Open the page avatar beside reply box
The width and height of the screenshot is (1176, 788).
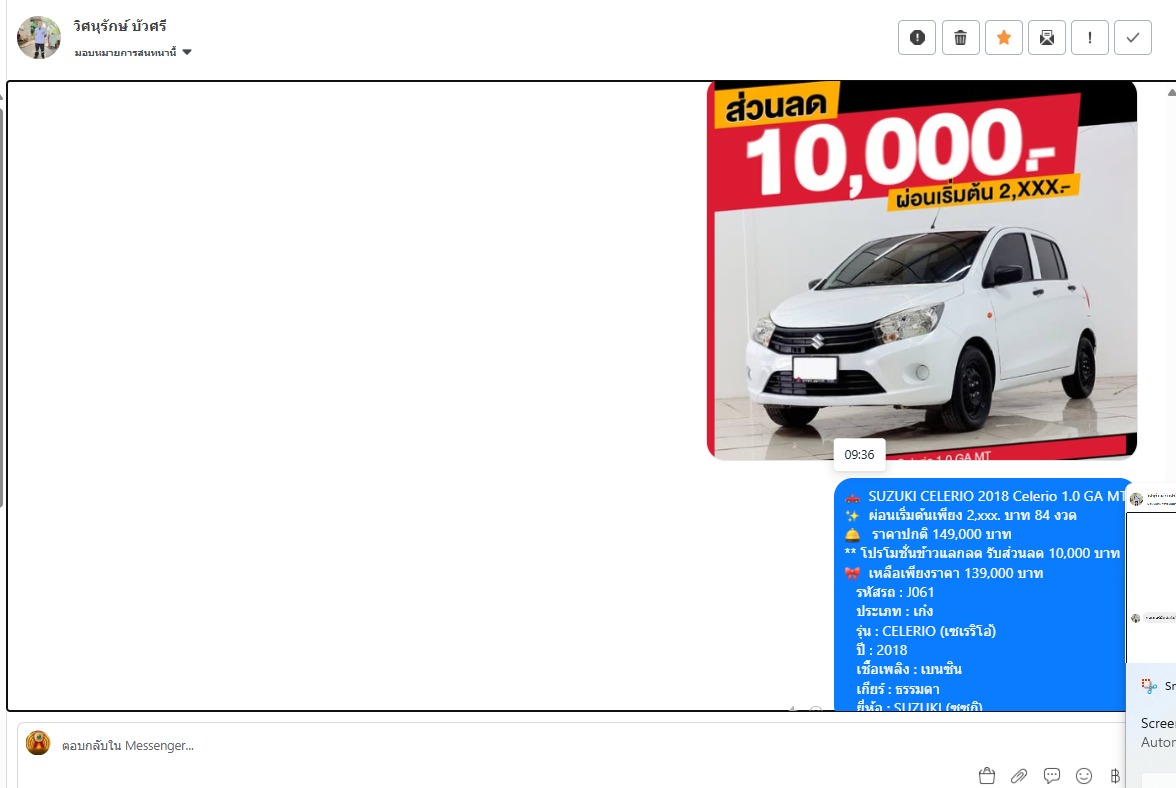click(x=38, y=743)
